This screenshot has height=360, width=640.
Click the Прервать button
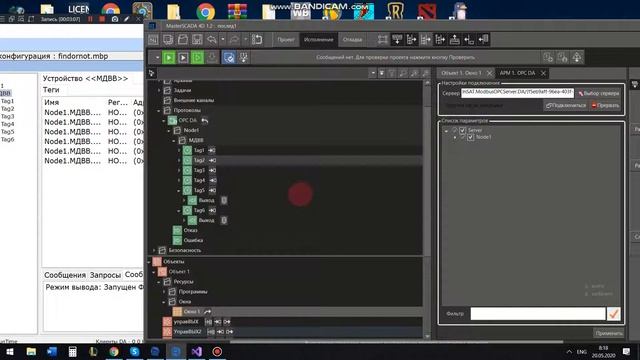point(605,105)
